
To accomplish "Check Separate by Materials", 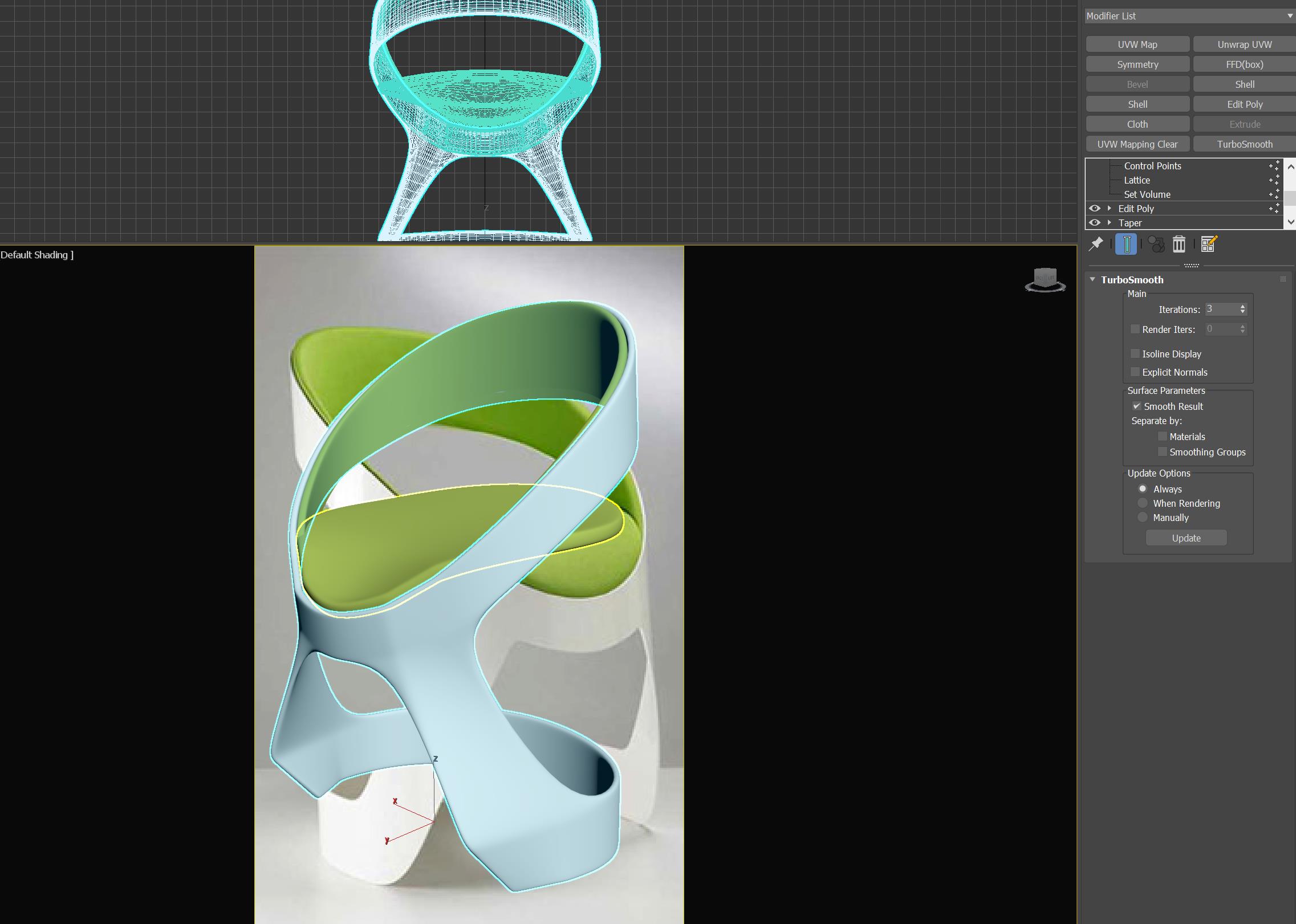I will (1162, 436).
